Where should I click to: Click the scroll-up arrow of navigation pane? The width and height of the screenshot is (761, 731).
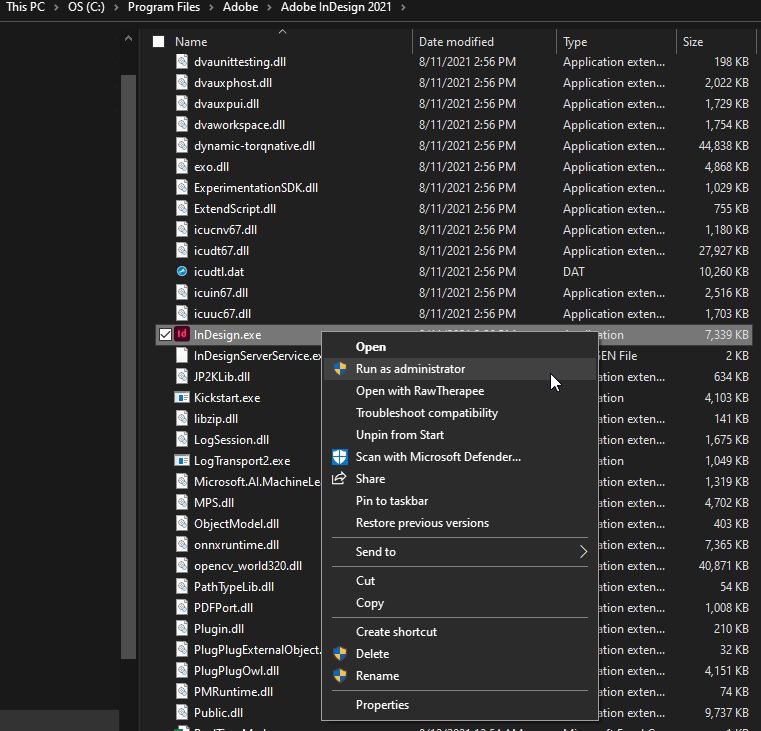(x=129, y=39)
